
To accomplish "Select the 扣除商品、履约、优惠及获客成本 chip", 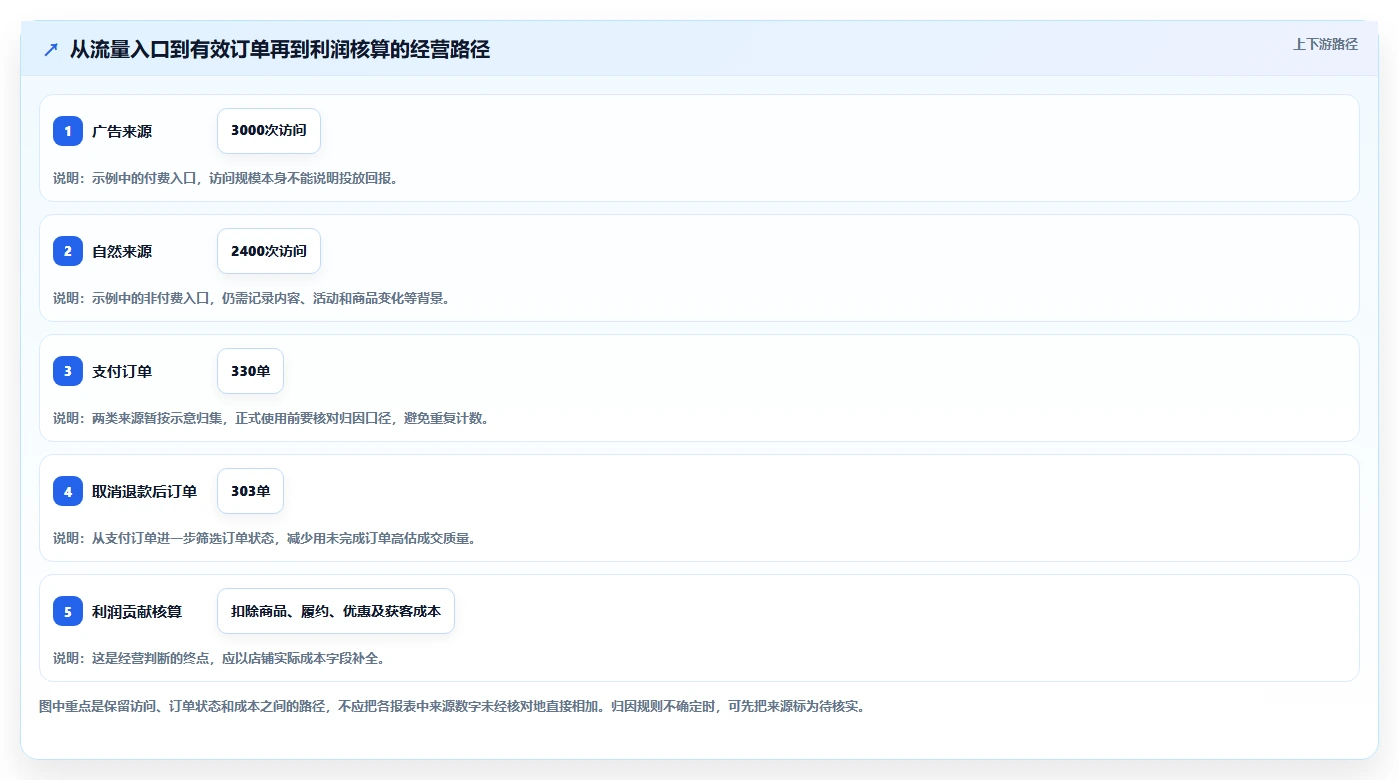I will (x=336, y=611).
